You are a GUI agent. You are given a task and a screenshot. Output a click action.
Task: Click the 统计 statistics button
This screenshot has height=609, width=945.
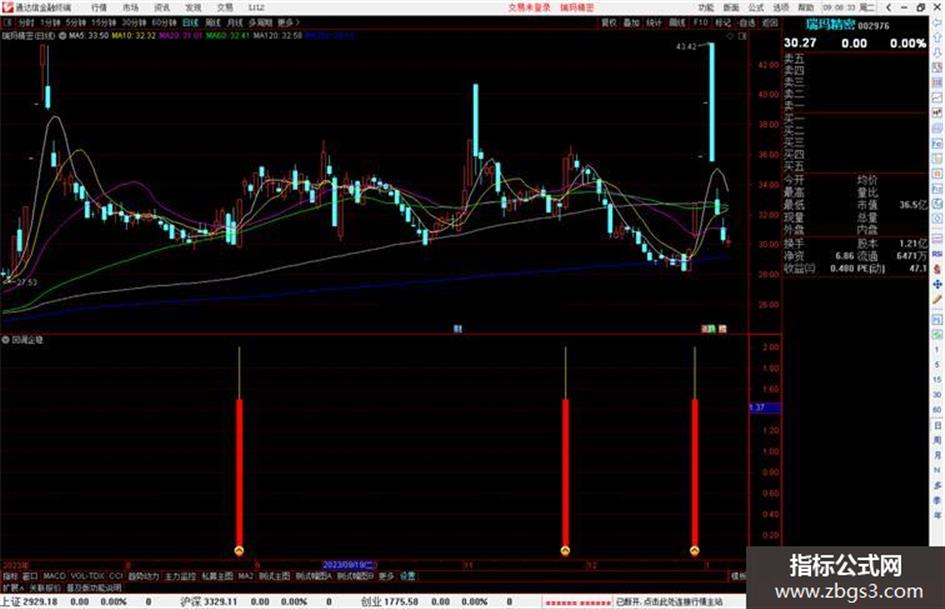pyautogui.click(x=654, y=22)
